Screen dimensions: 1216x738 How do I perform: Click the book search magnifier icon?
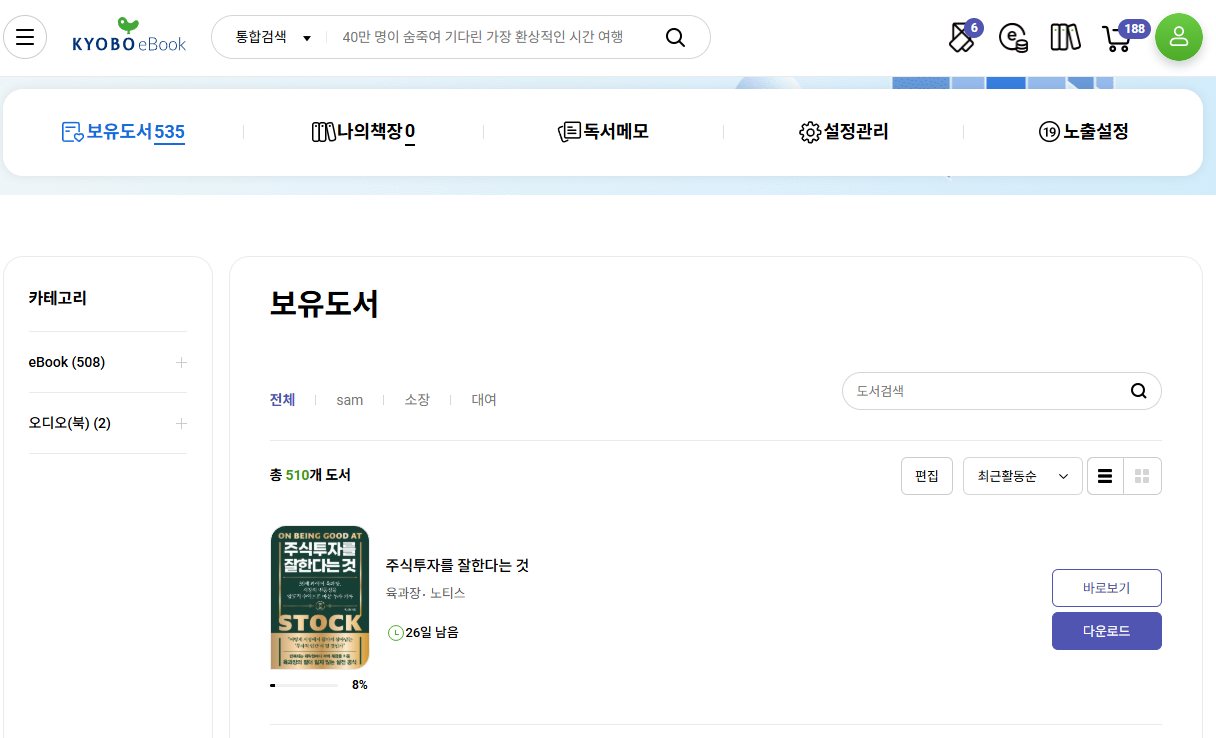click(x=1138, y=391)
